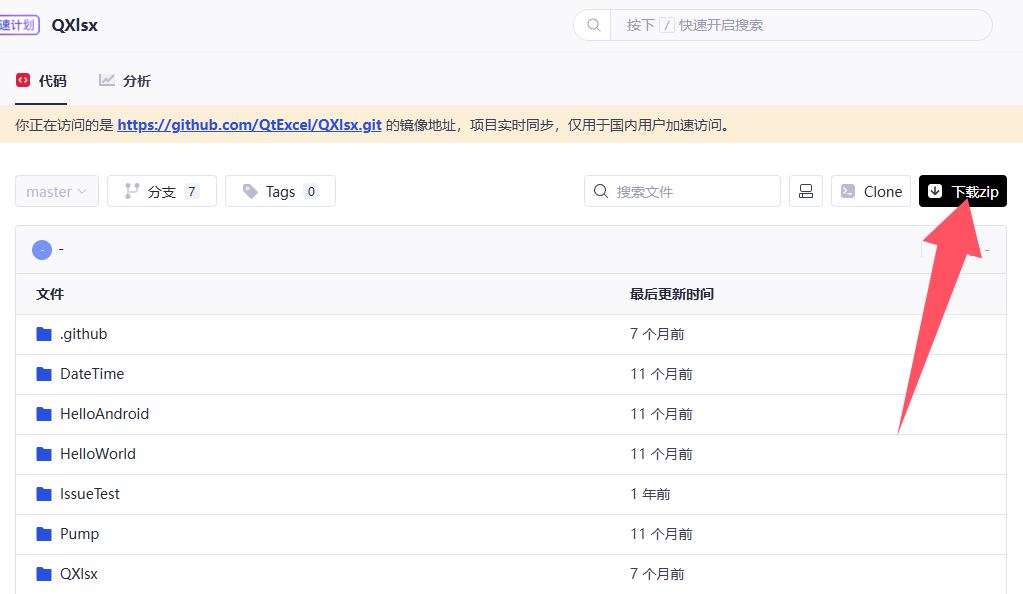Click the 11 个月前 timestamp for DateTime

pos(661,374)
